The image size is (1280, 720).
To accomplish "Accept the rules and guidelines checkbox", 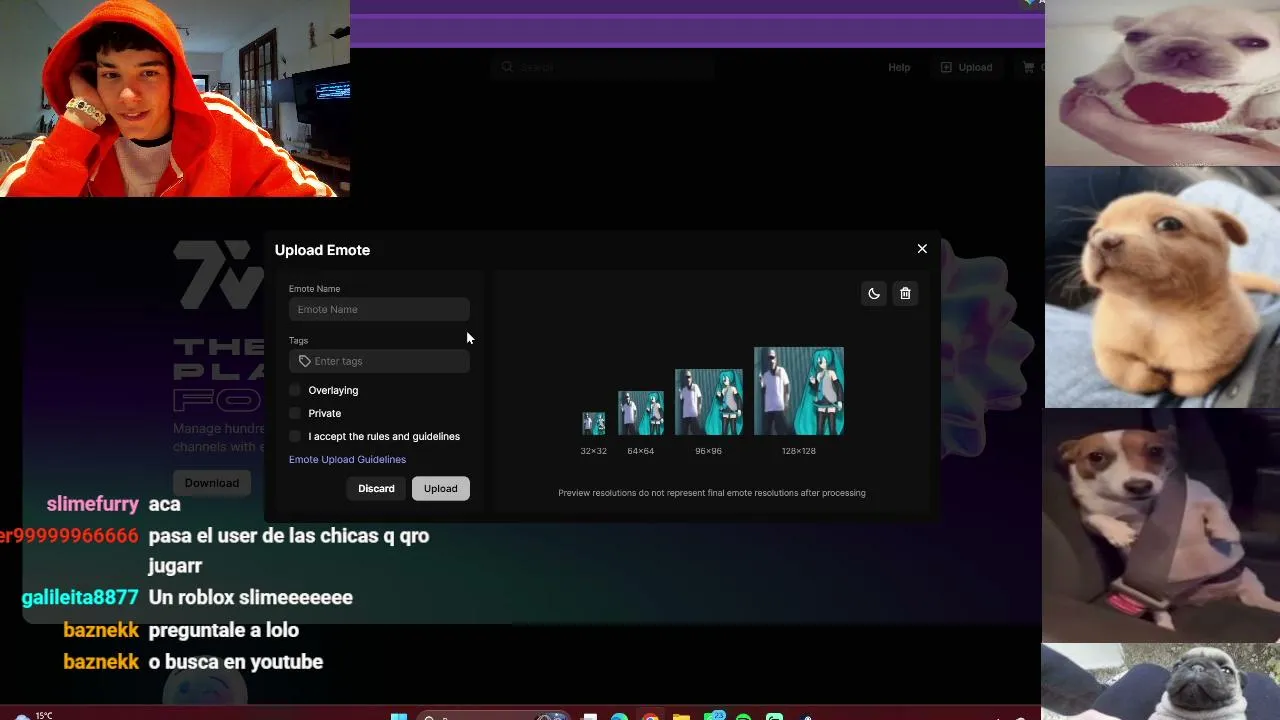I will (295, 436).
